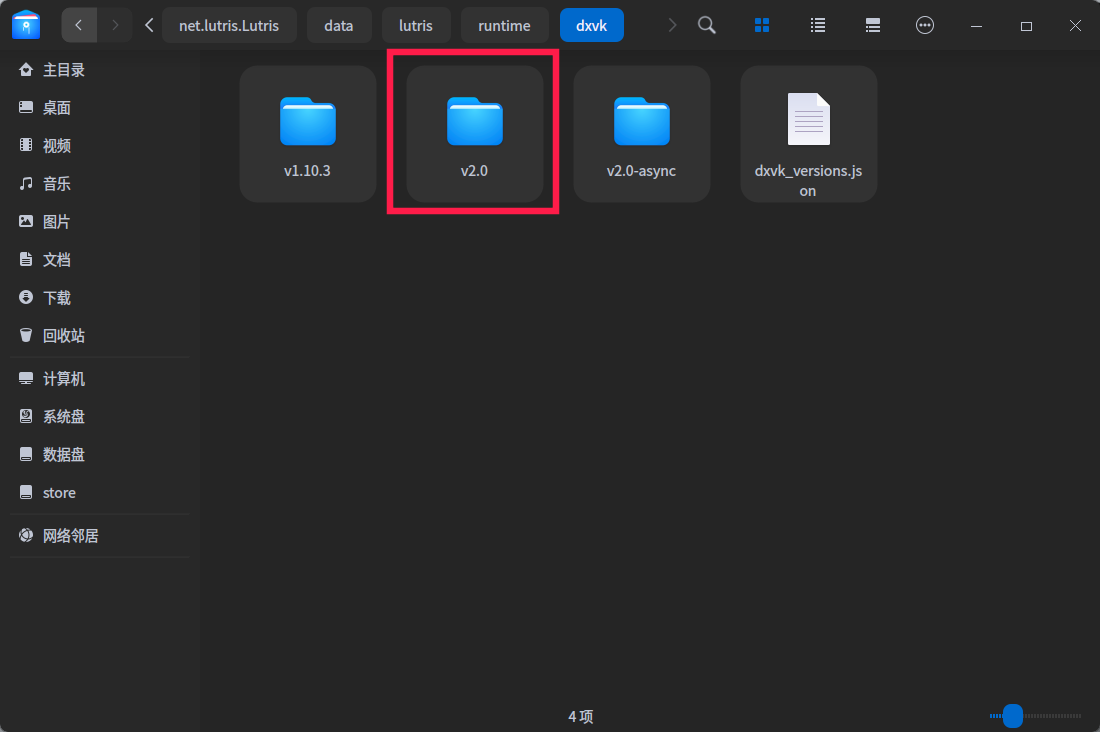Screen dimensions: 1100x732
Task: Switch to icon grid view
Action: (762, 25)
